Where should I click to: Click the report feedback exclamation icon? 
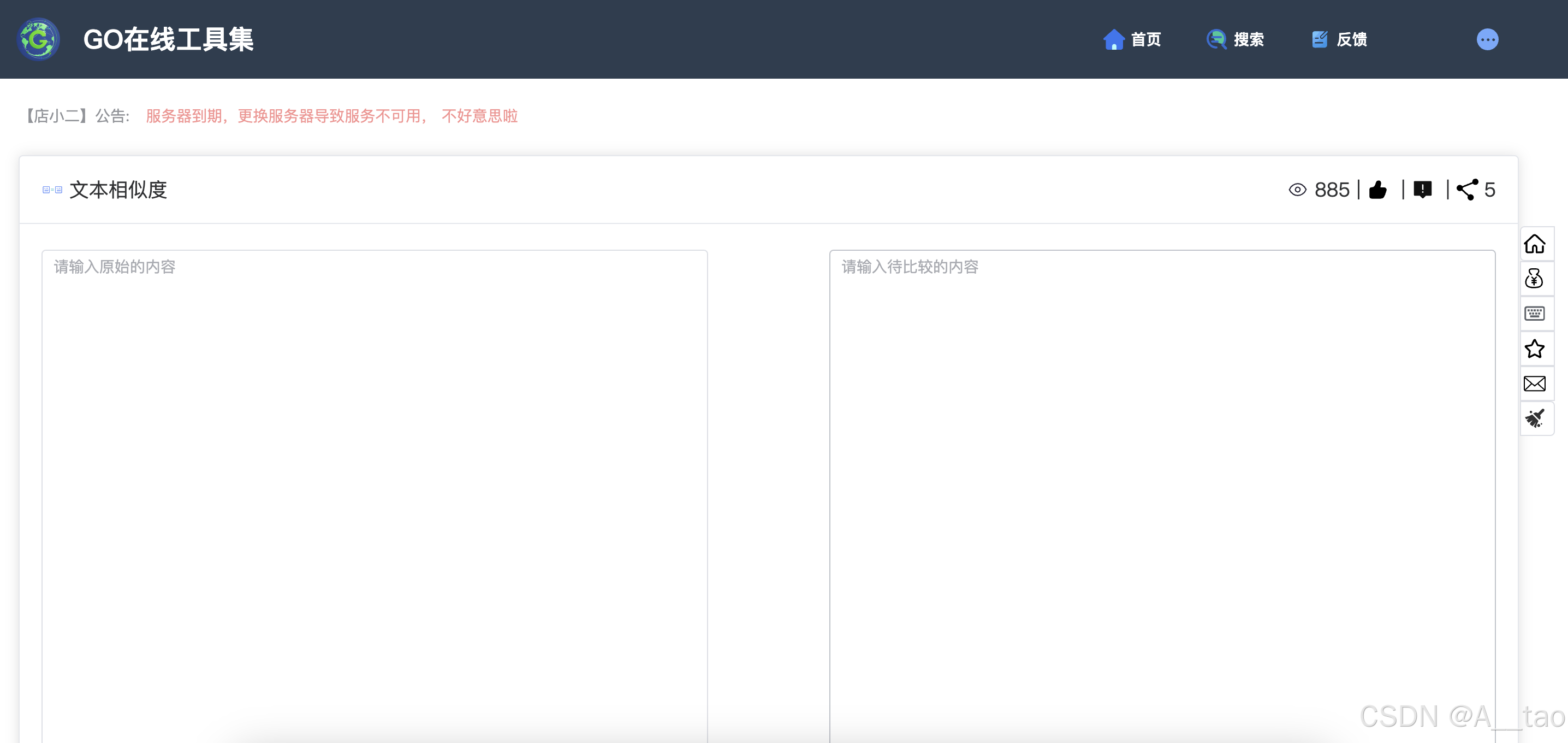[1423, 190]
